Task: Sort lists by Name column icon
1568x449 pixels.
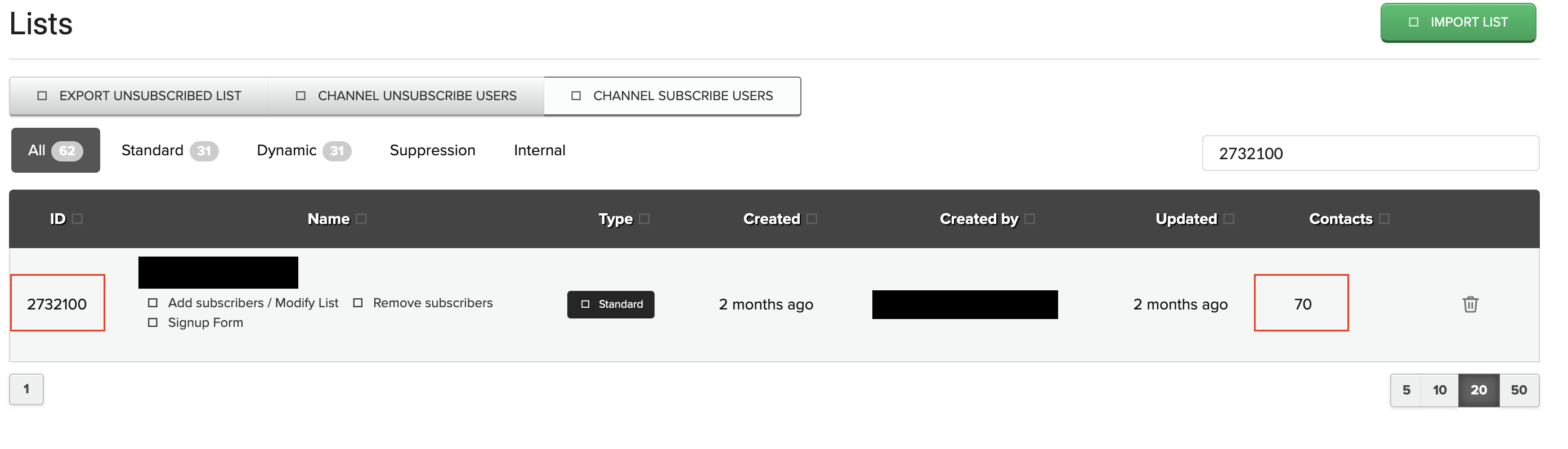Action: coord(361,219)
